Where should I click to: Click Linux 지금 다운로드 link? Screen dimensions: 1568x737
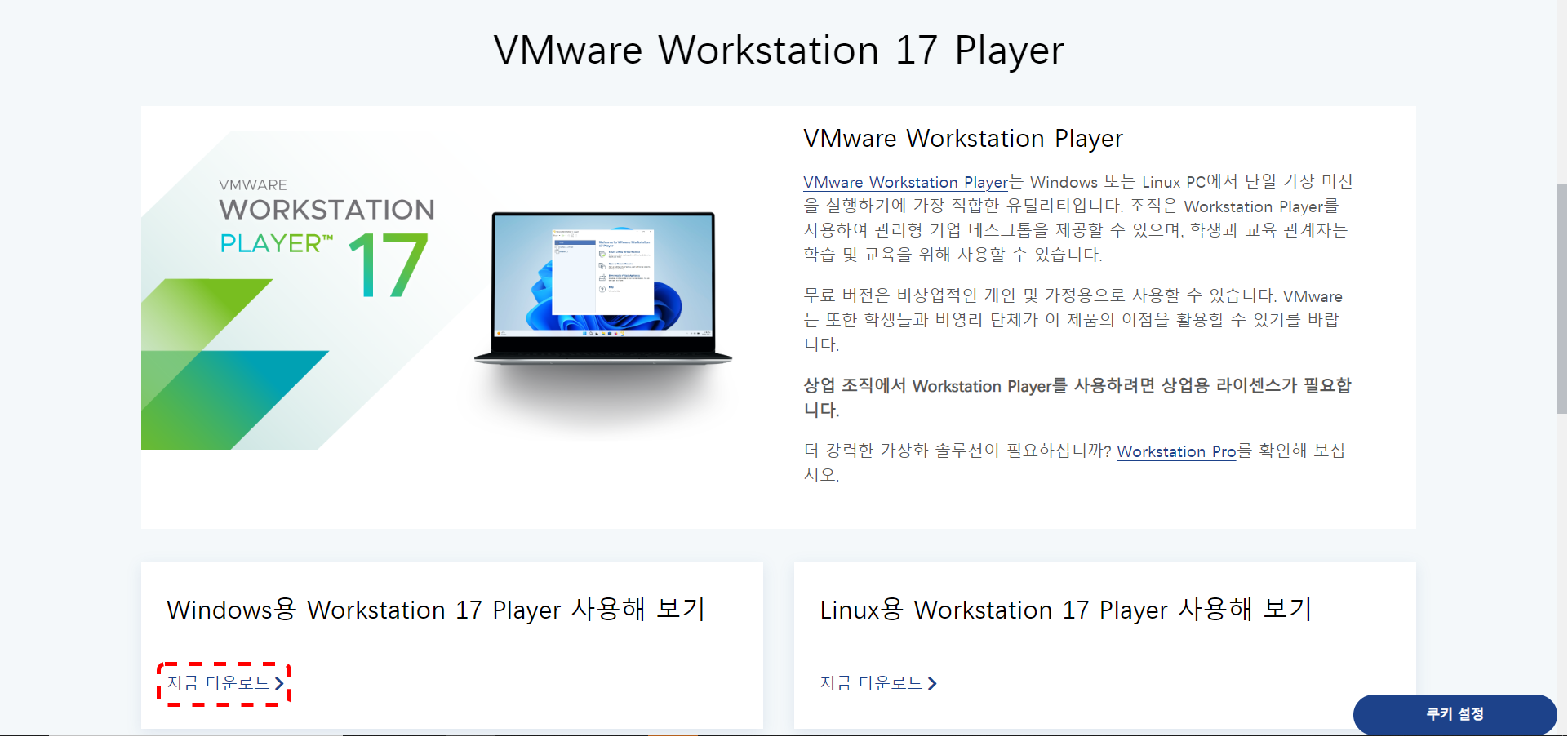point(878,683)
